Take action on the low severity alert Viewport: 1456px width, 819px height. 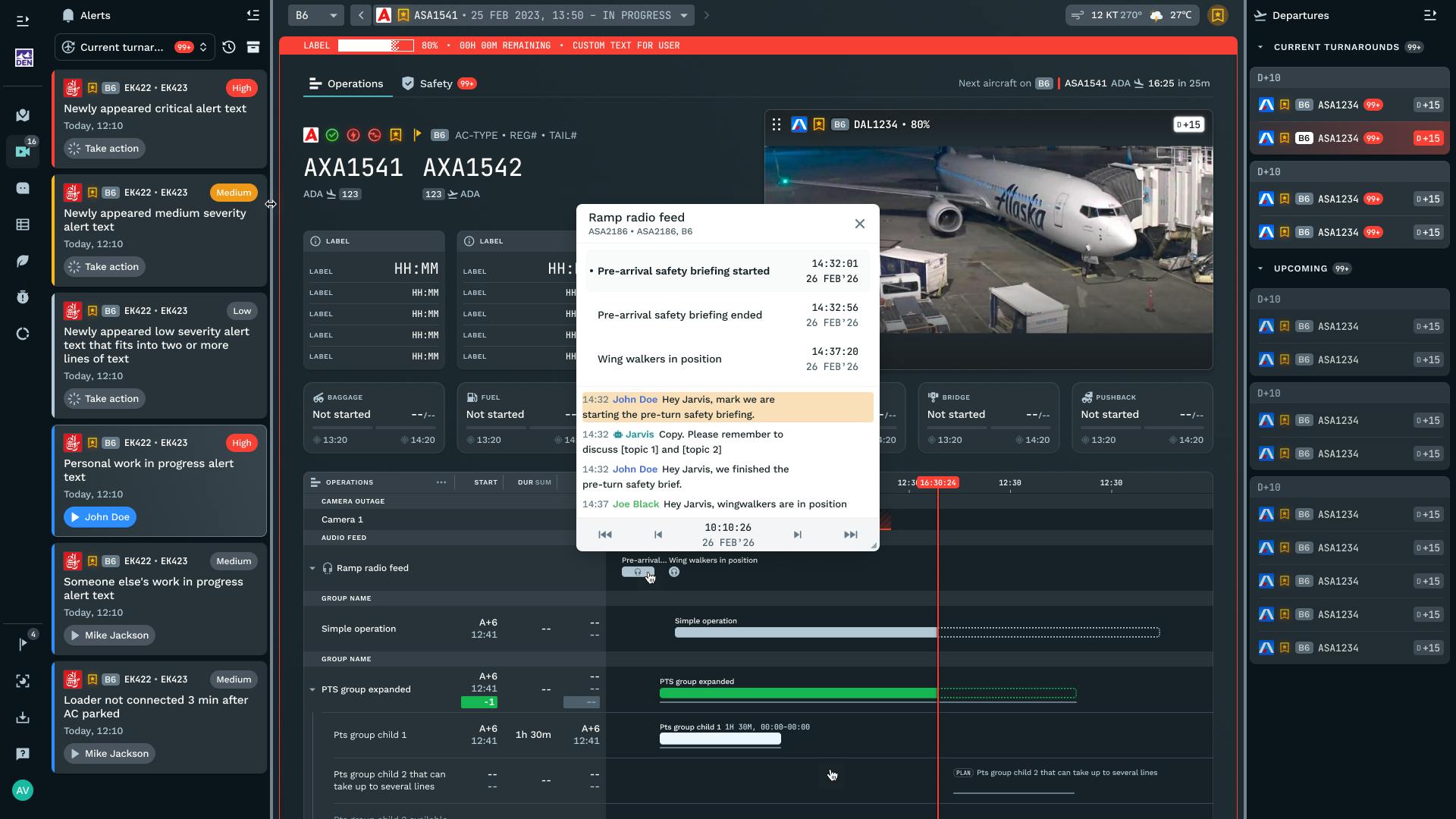(x=105, y=399)
